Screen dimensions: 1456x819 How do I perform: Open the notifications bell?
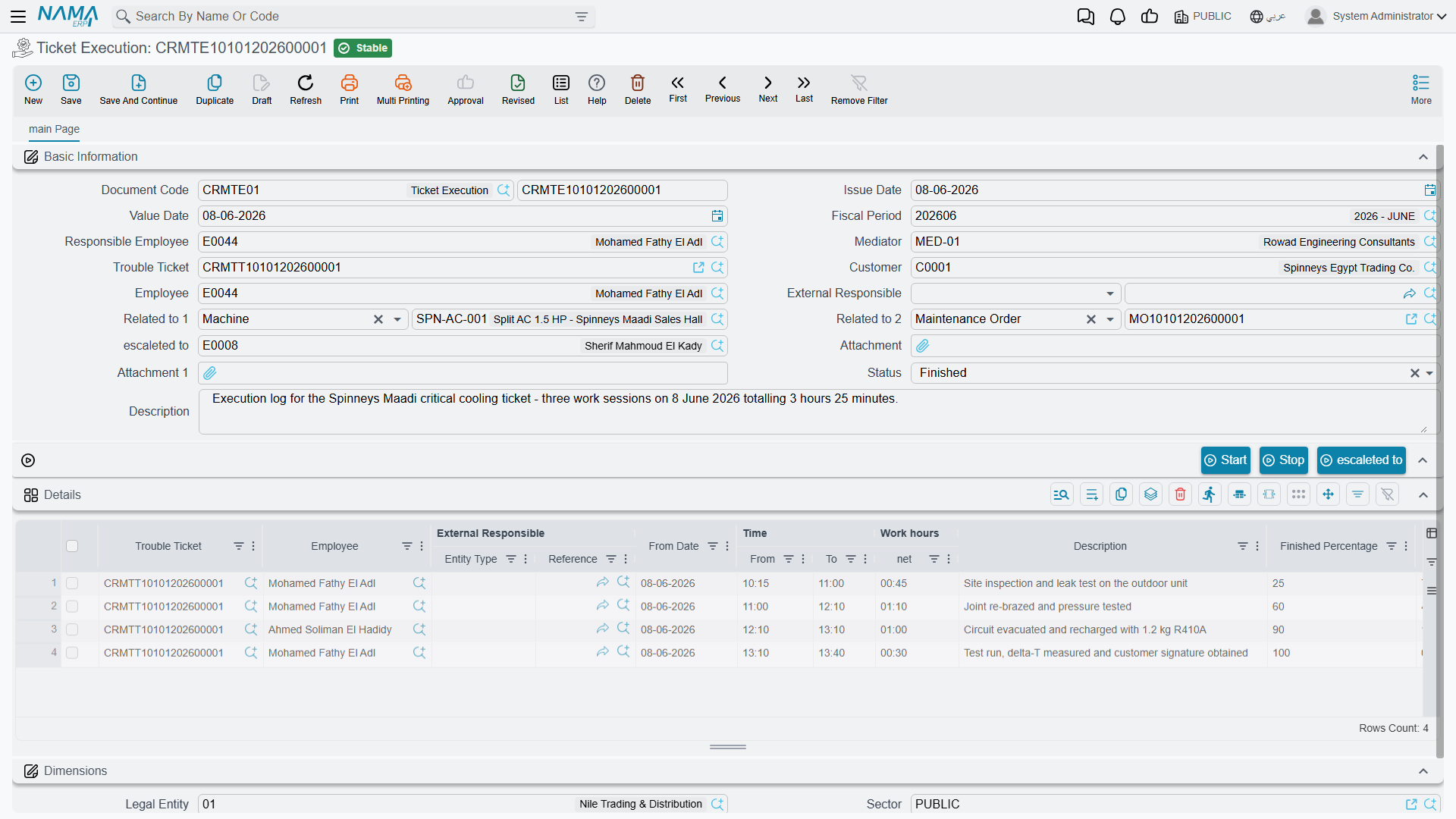pyautogui.click(x=1118, y=16)
